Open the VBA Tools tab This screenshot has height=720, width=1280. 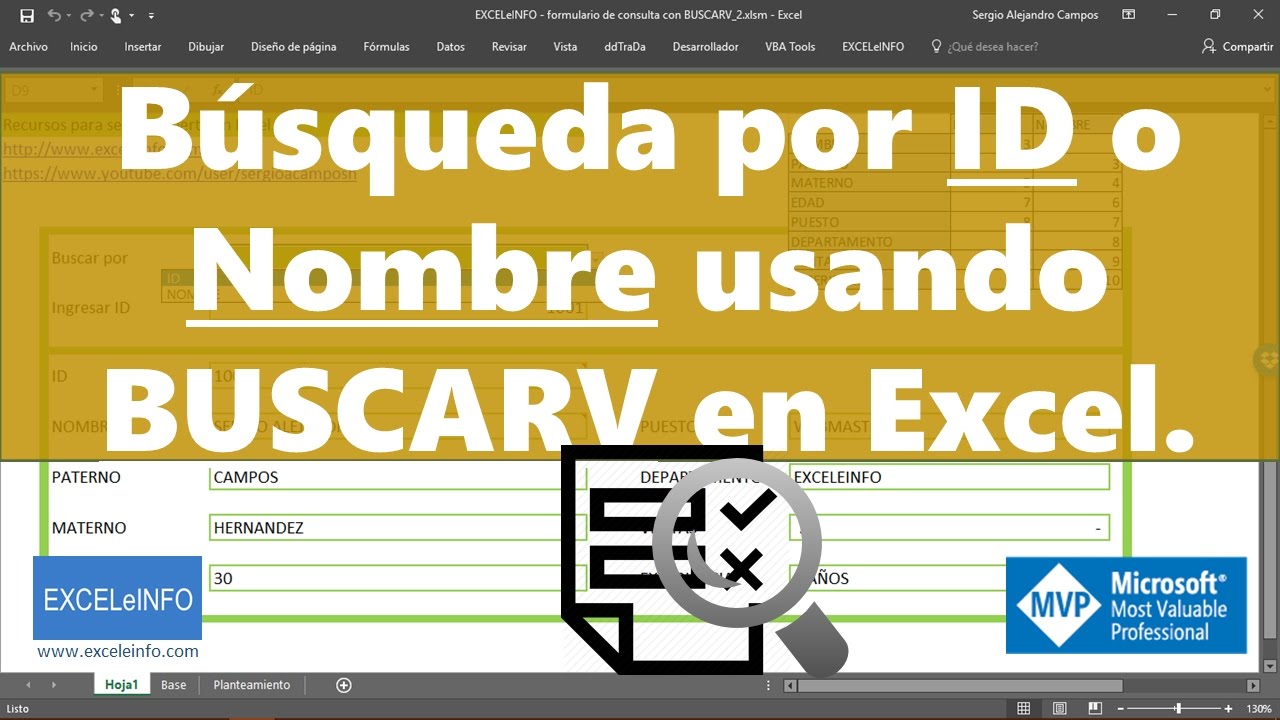(790, 47)
